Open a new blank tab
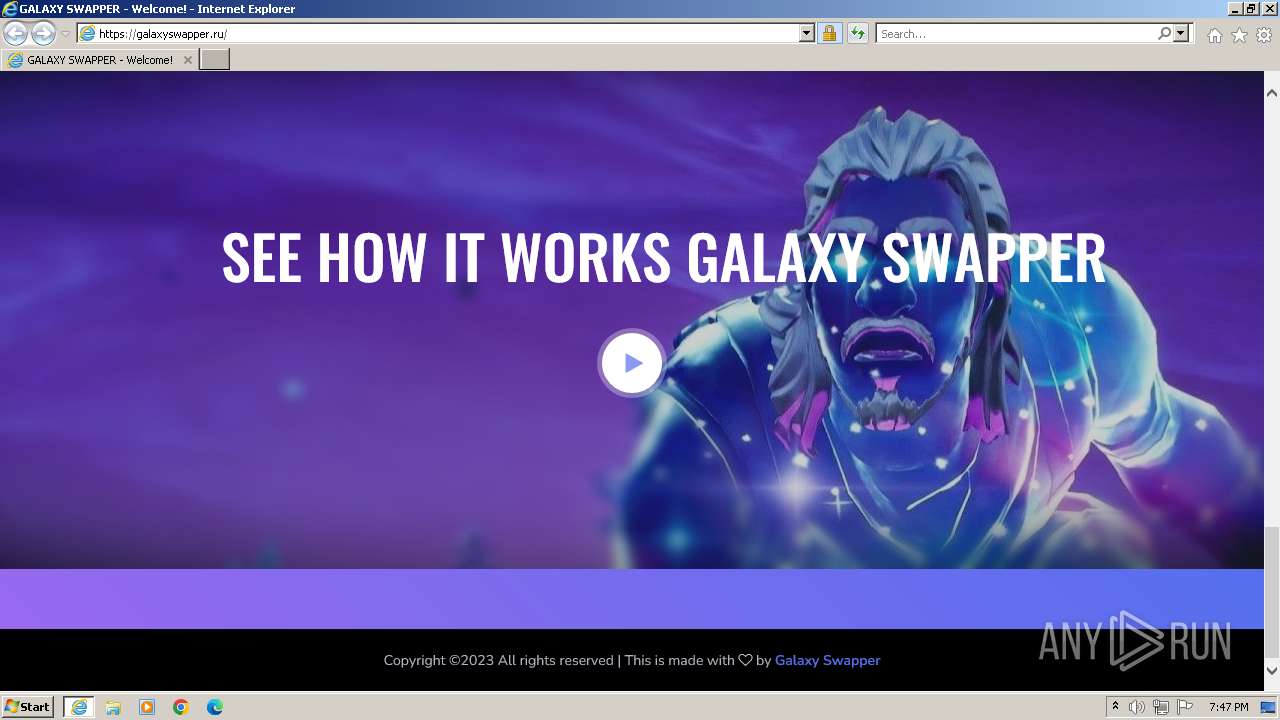This screenshot has width=1280, height=720. coord(215,60)
